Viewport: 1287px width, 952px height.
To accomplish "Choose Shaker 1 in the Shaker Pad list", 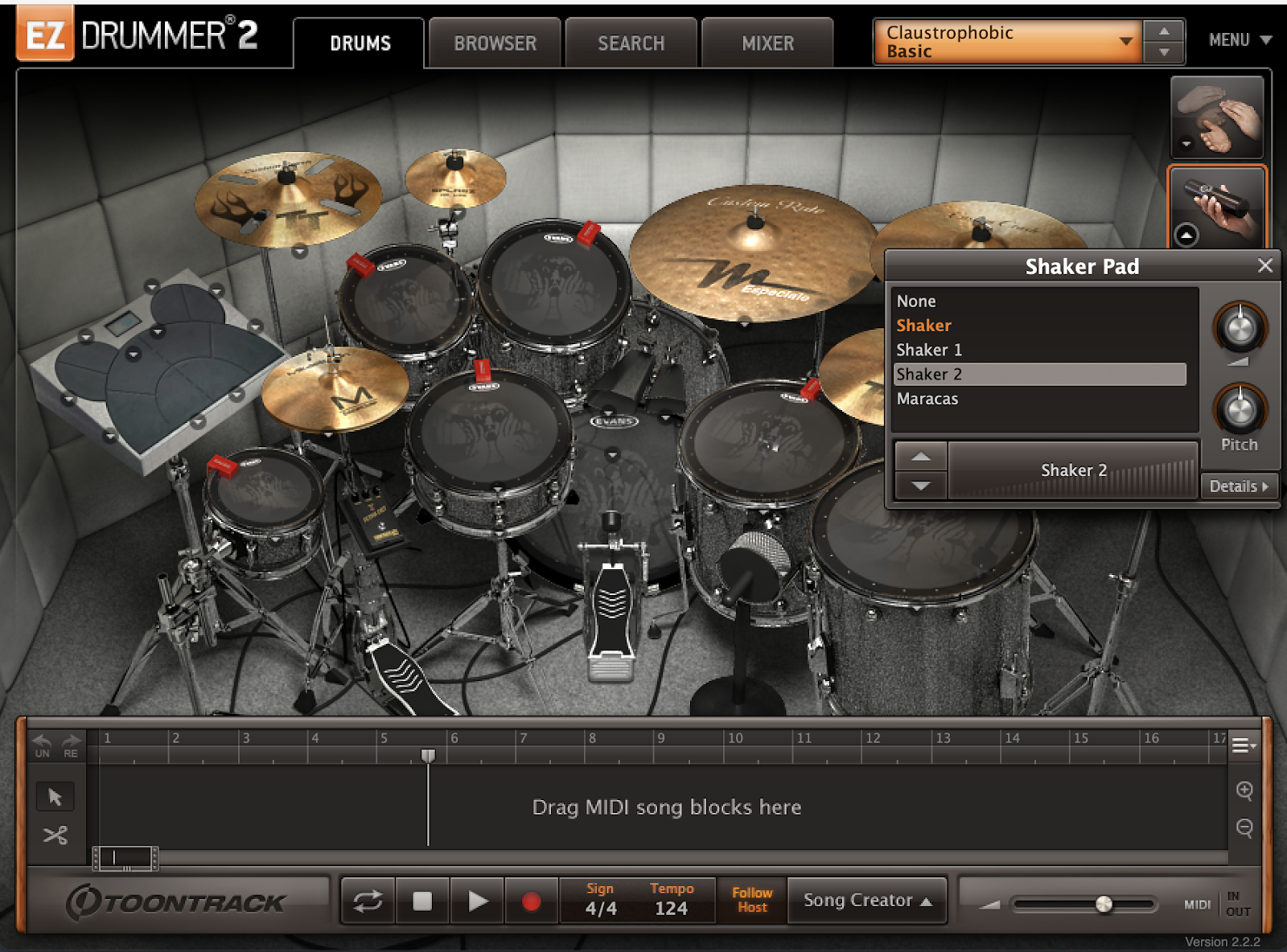I will [1041, 350].
